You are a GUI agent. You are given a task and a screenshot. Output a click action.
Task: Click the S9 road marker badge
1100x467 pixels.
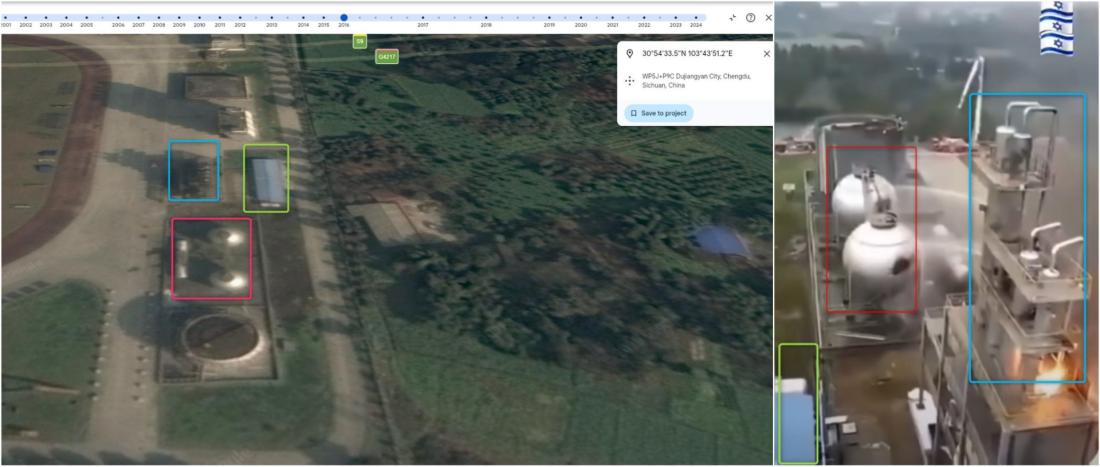(359, 41)
